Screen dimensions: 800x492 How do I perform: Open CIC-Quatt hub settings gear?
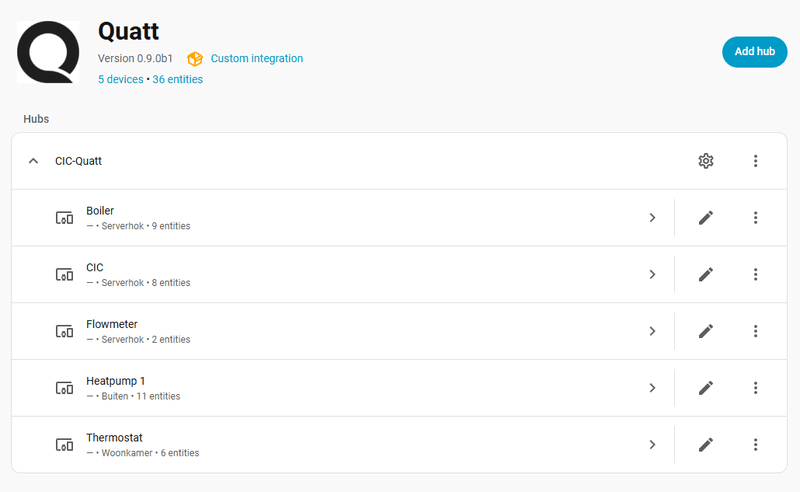click(x=706, y=161)
